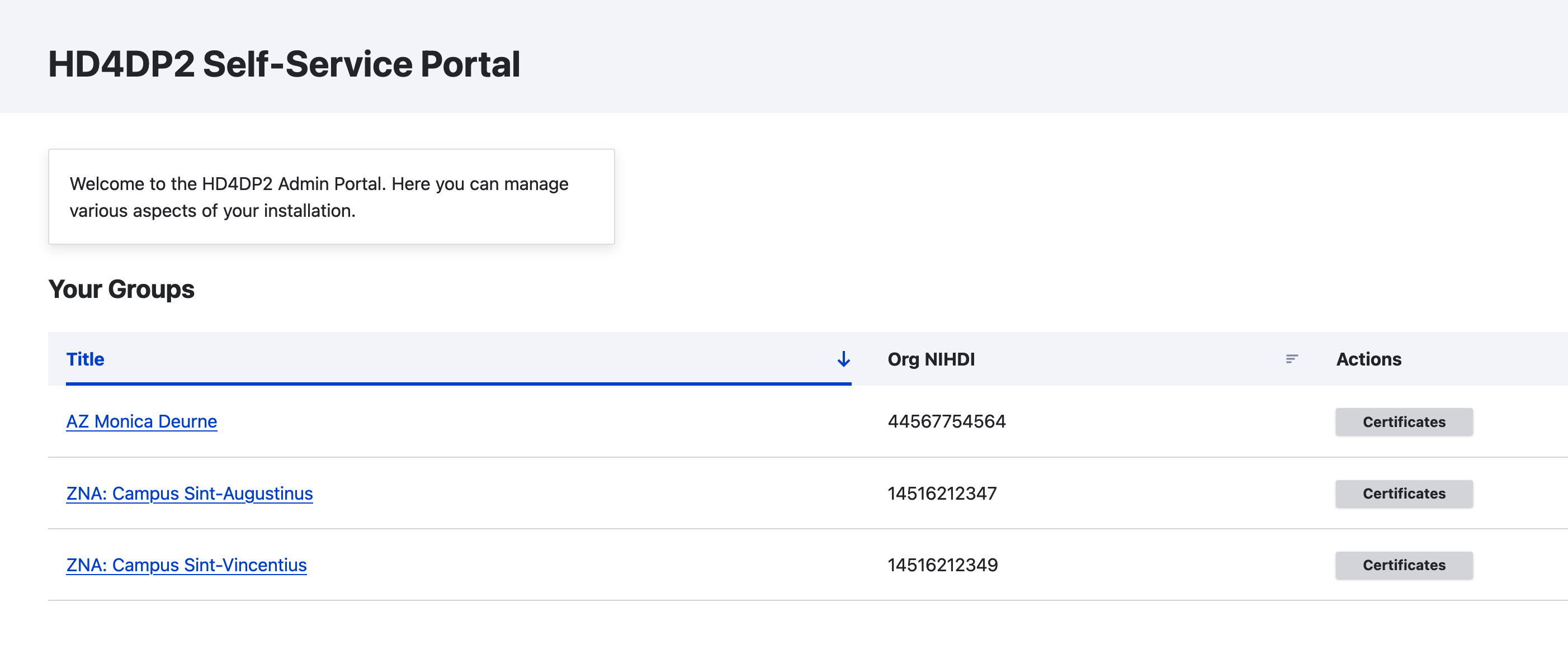Click NIHDI number 14516212347
The height and width of the screenshot is (645, 1568).
(x=942, y=493)
